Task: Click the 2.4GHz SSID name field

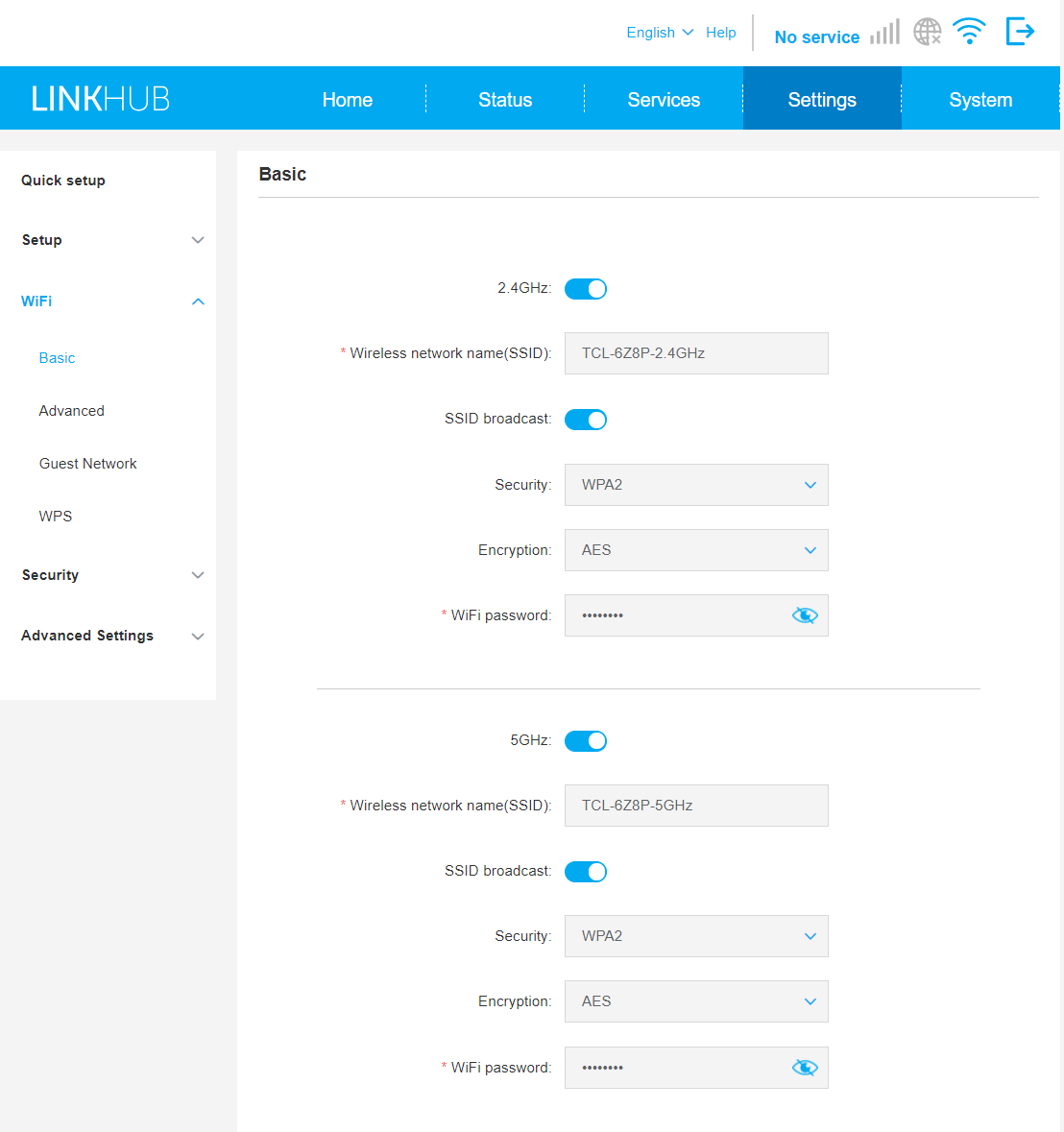Action: pyautogui.click(x=696, y=353)
